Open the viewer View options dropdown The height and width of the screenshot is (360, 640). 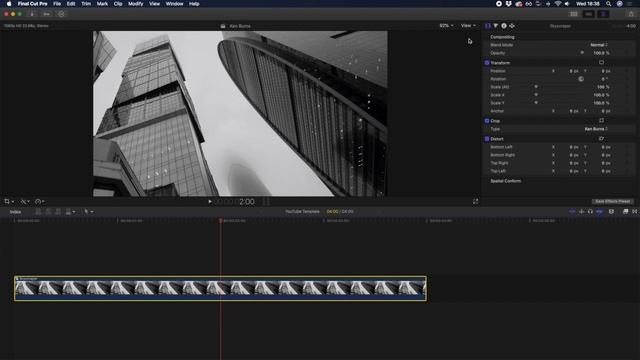click(468, 25)
